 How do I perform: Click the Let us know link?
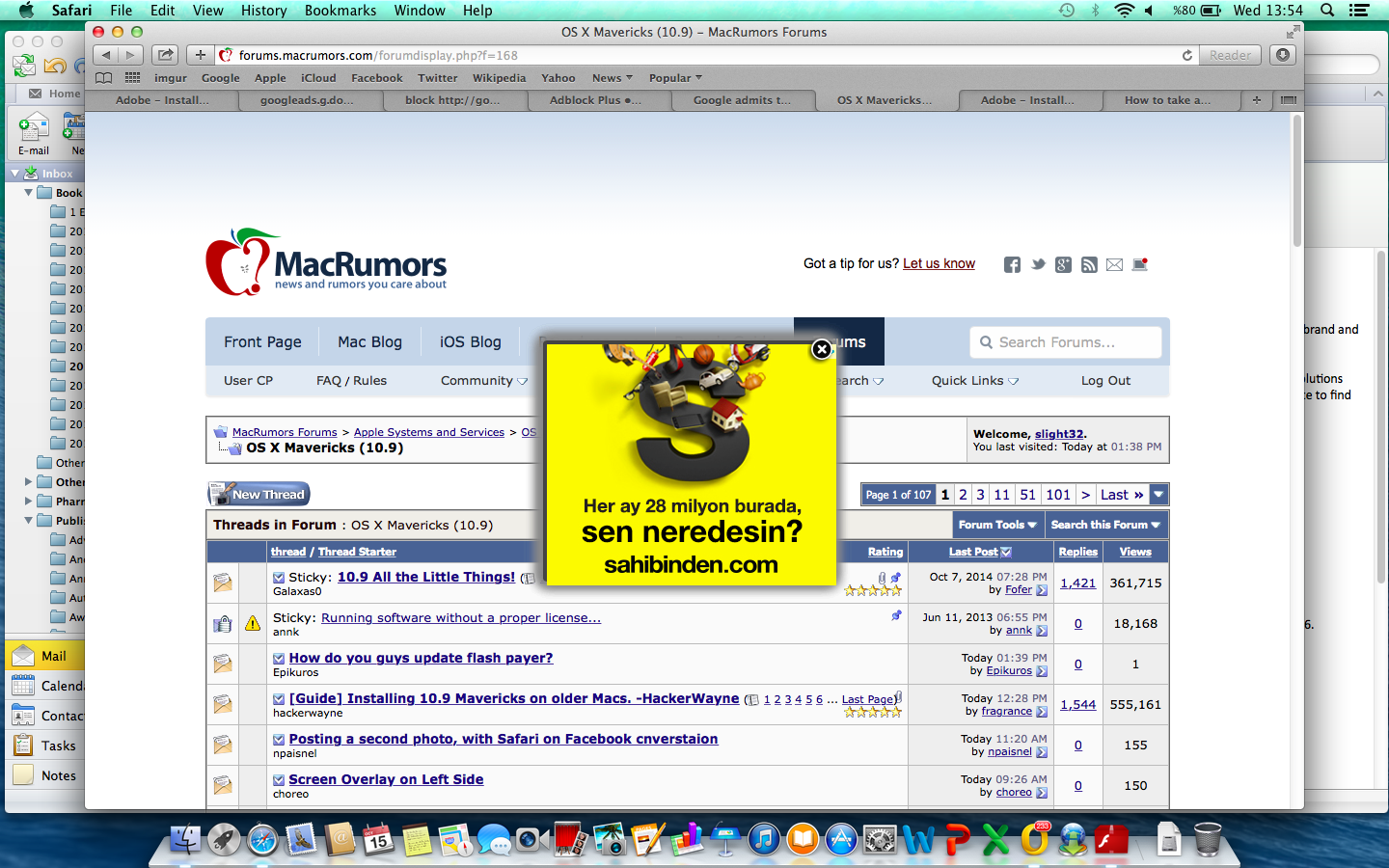[939, 264]
